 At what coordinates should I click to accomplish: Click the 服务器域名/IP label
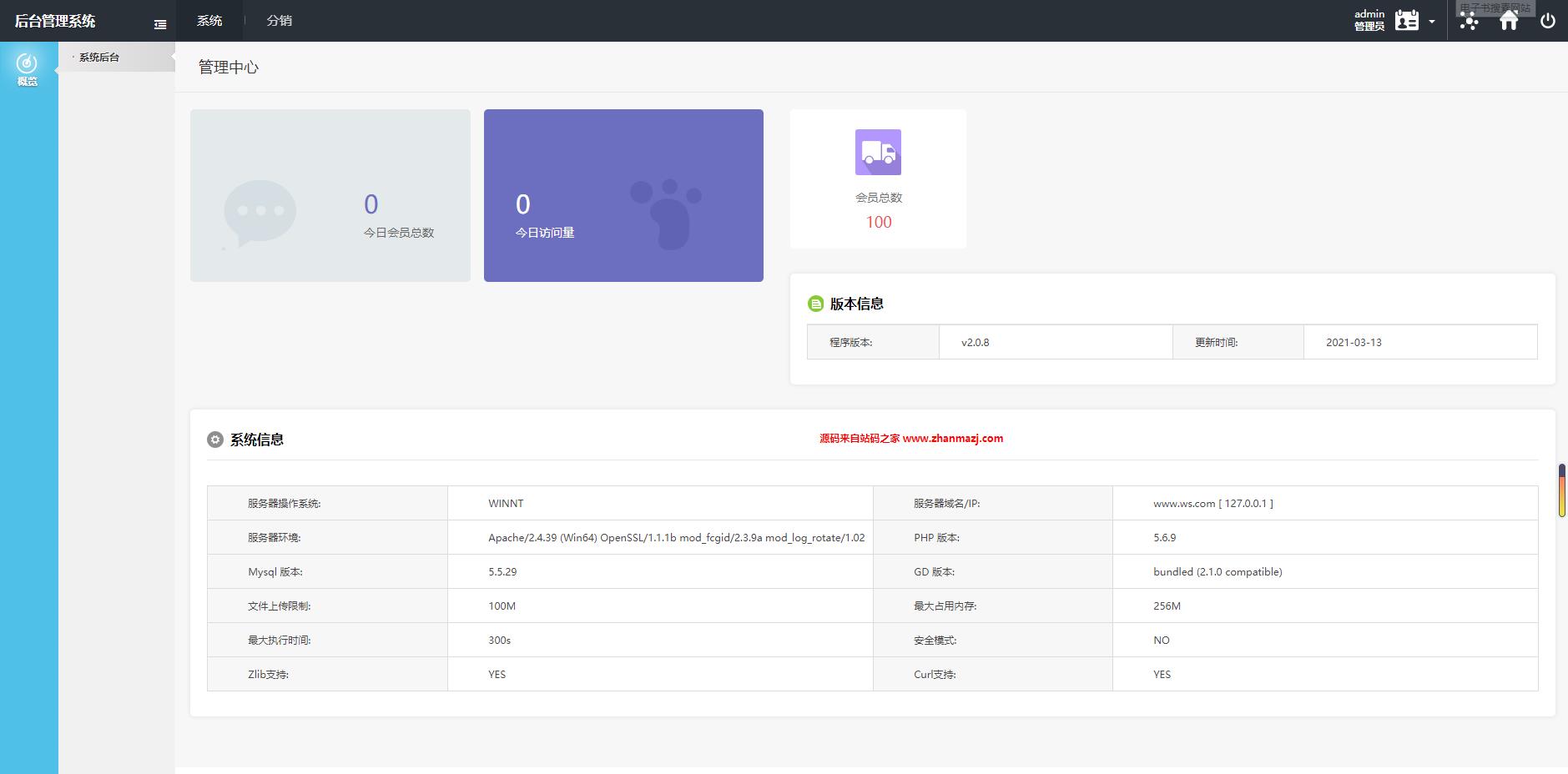(x=946, y=504)
